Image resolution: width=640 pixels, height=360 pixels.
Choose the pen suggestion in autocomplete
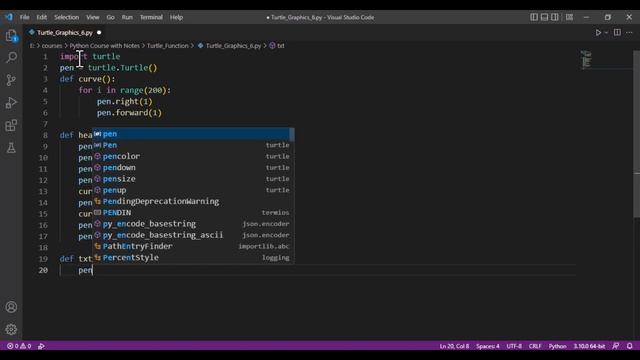191,134
